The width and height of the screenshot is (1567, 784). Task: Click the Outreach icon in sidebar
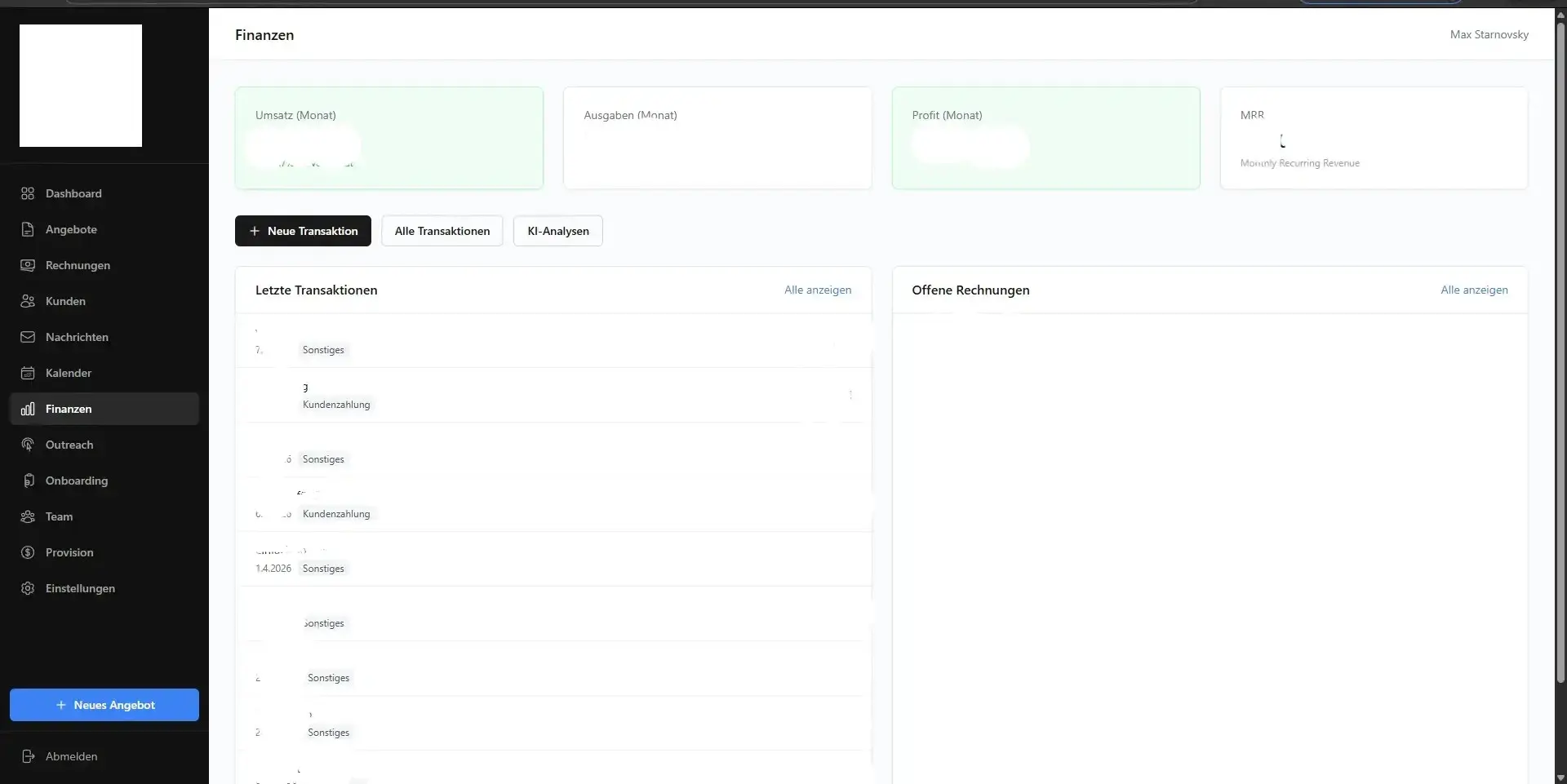coord(28,445)
